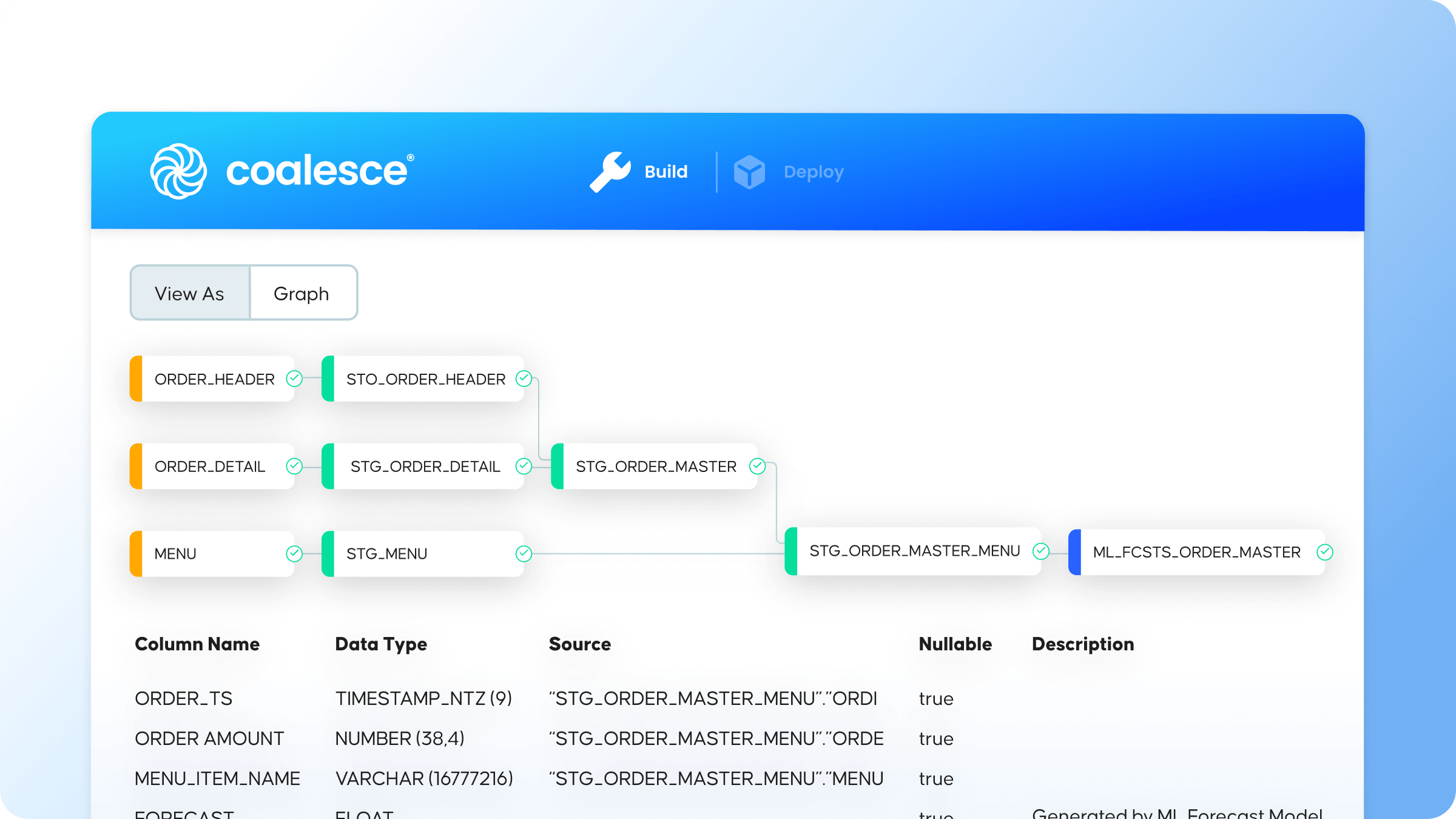The width and height of the screenshot is (1456, 819).
Task: Switch to Graph view
Action: click(x=302, y=293)
